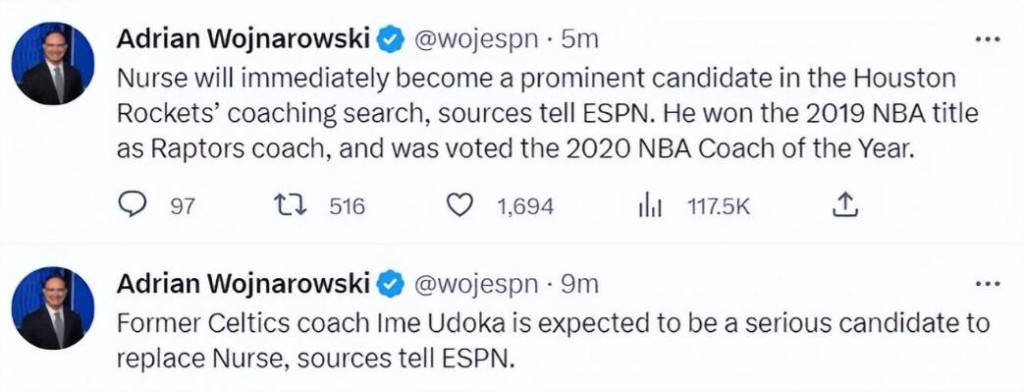Open Adrian Wojnarowski's name on the Udoka tweet
Viewport: 1024px width, 392px height.
point(243,285)
